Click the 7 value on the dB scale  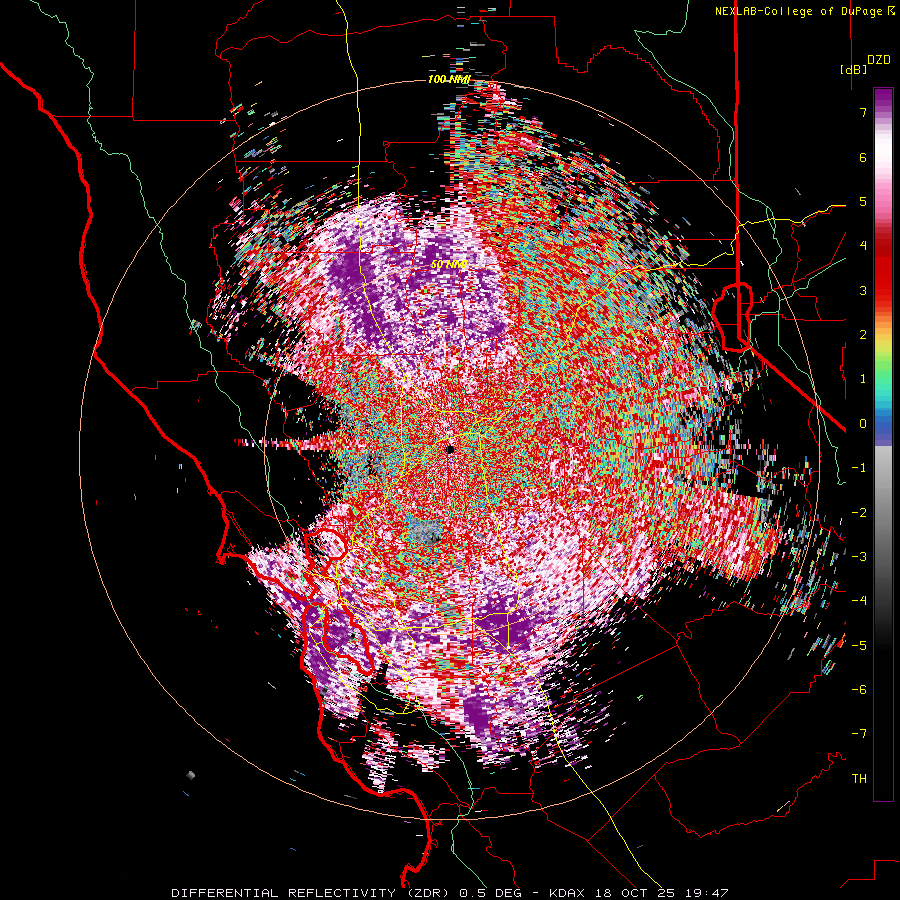point(863,112)
